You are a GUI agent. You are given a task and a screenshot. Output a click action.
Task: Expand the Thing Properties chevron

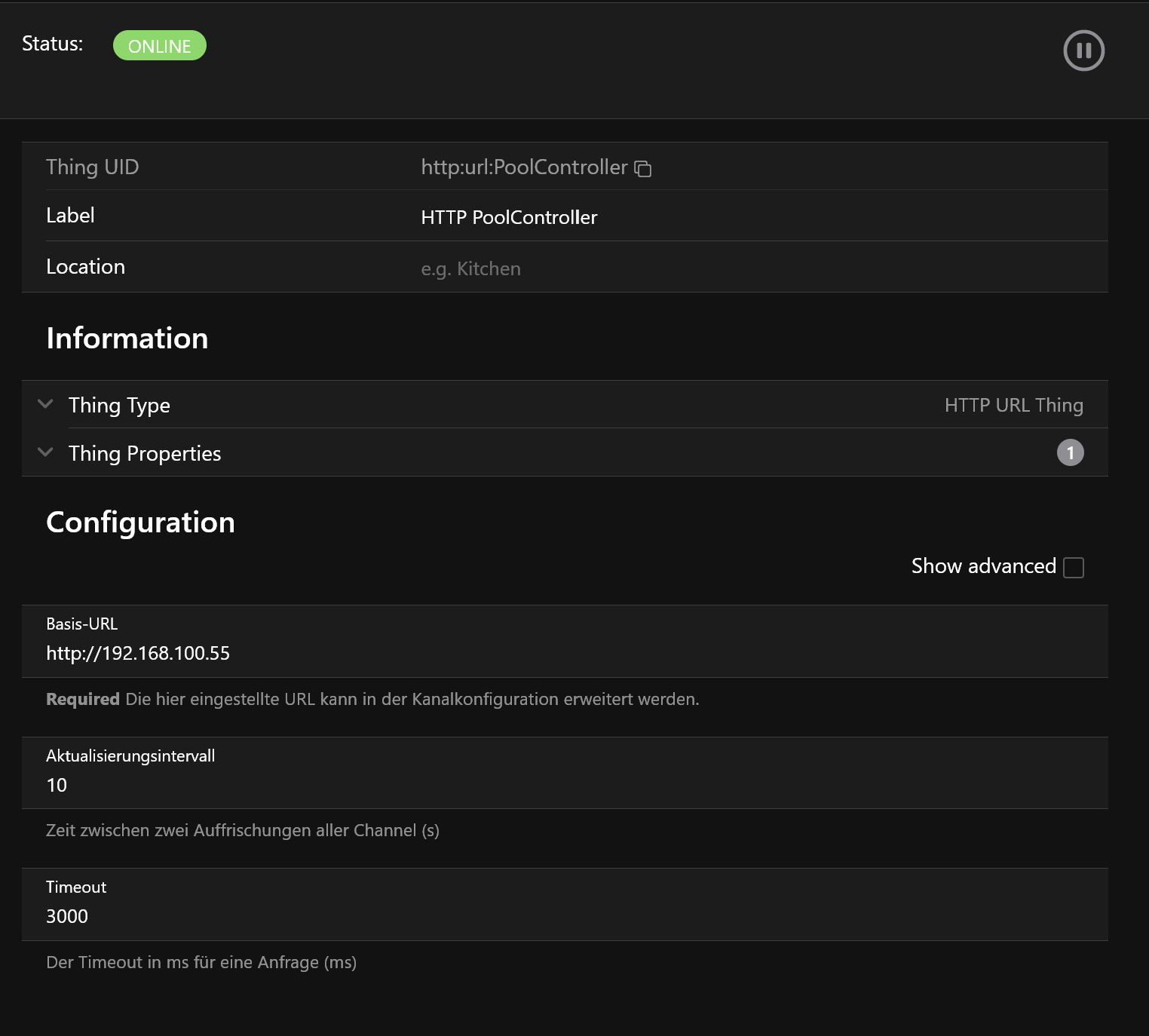tap(45, 452)
